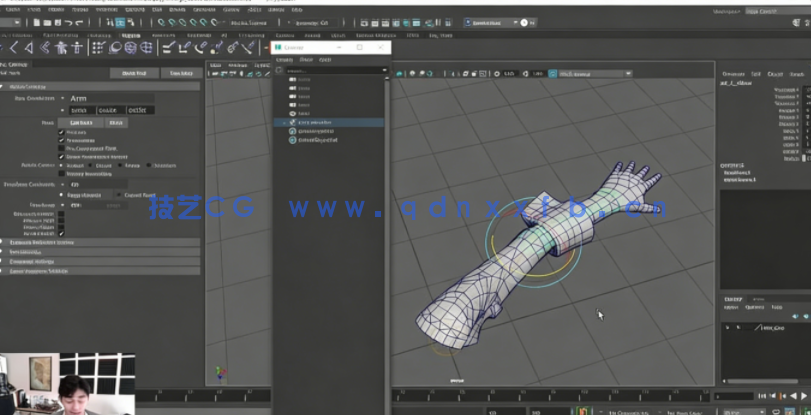Click the name field containing Arm
This screenshot has height=415, width=811.
[110, 98]
